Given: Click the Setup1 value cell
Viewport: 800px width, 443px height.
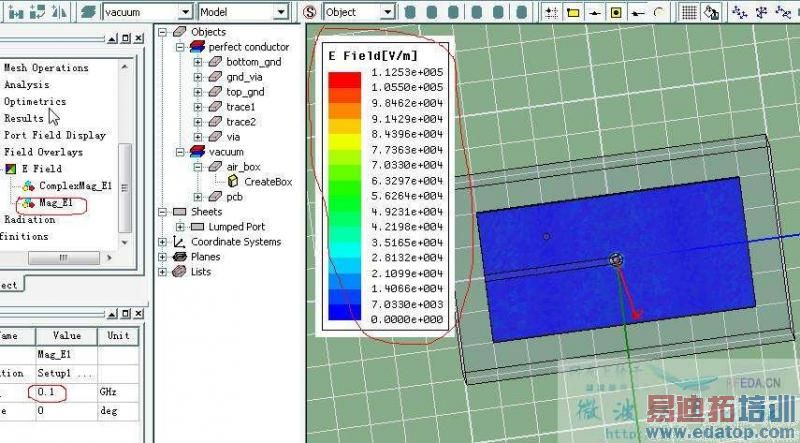Looking at the screenshot, I should tap(67, 373).
